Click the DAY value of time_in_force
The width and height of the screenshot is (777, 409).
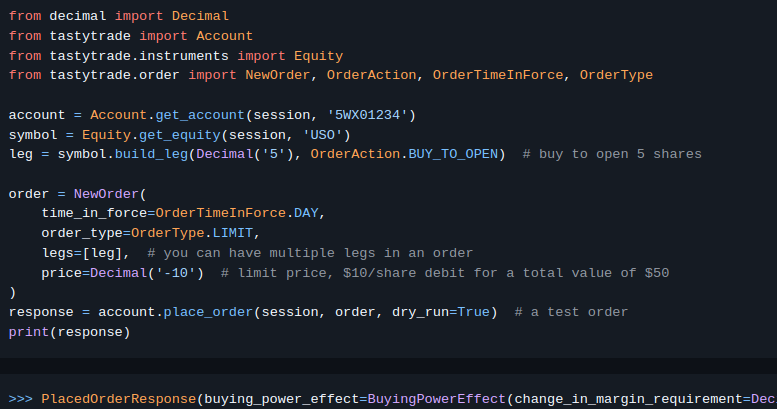pyautogui.click(x=306, y=213)
